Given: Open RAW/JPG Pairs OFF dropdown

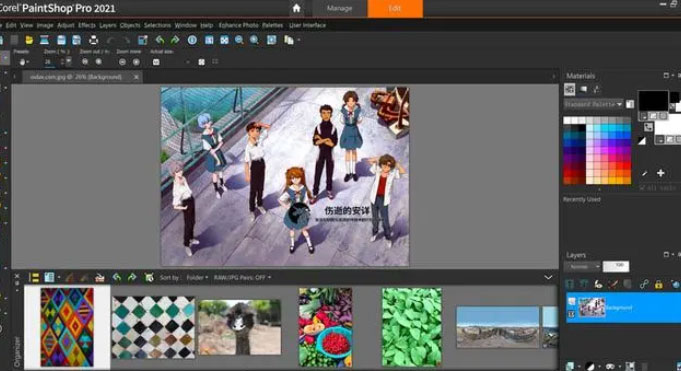Looking at the screenshot, I should (x=242, y=278).
